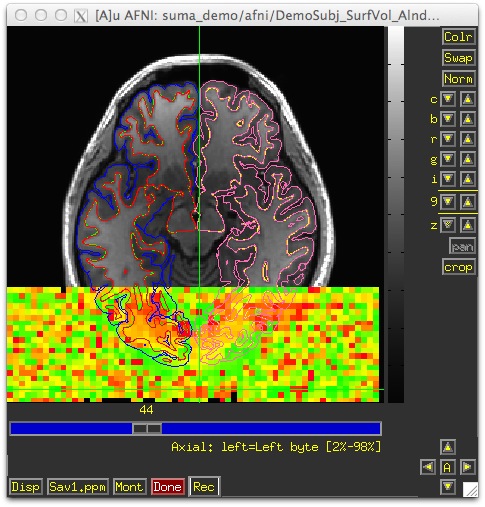The height and width of the screenshot is (507, 485).
Task: Click the blue slice slider bar
Action: click(196, 428)
